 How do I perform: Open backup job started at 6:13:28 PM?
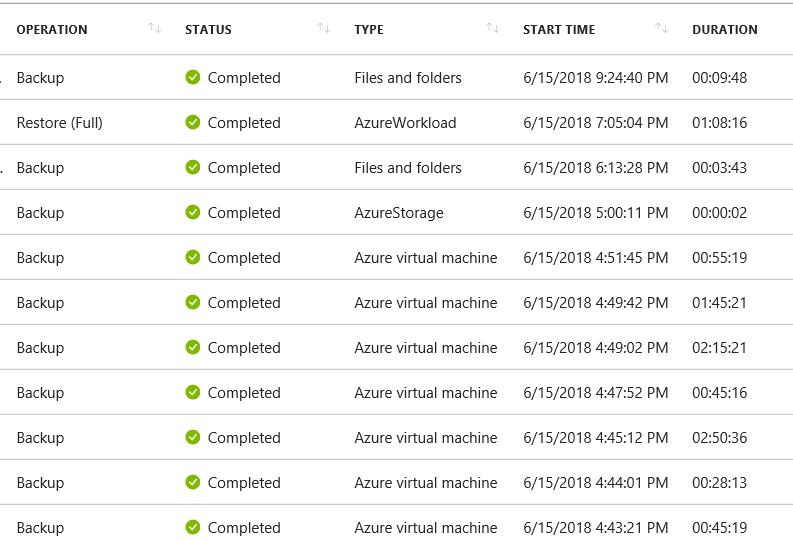396,167
